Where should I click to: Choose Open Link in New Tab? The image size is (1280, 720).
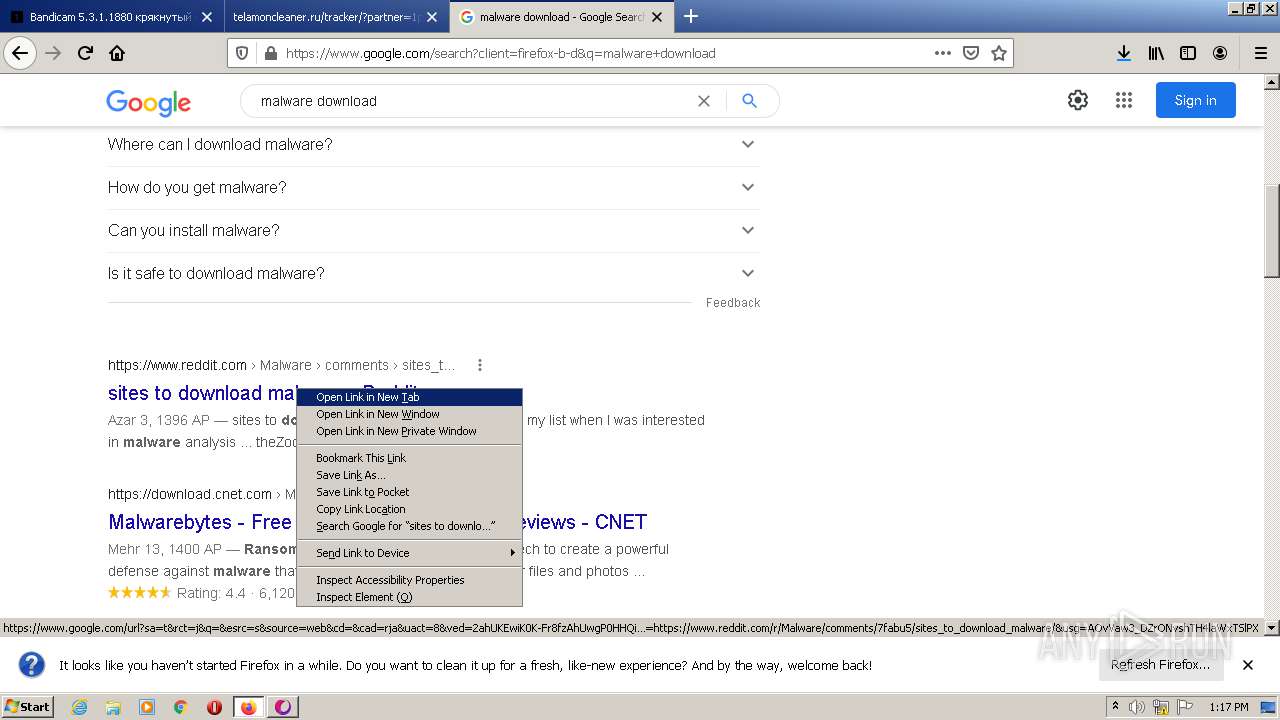point(409,397)
